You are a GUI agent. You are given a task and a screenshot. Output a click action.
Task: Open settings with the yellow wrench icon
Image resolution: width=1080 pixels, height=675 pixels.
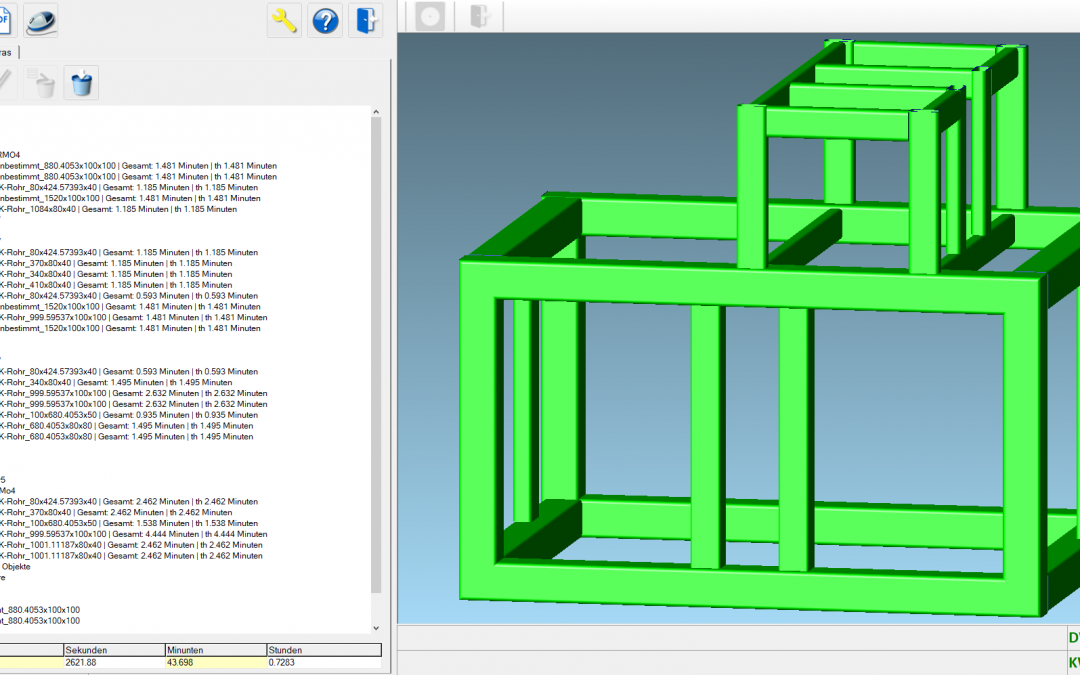pyautogui.click(x=284, y=20)
